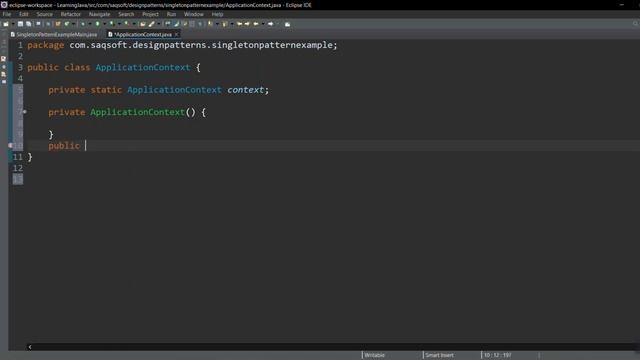Expand the External Tools dropdown arrow
Screen dimensions: 640x360
click(134, 24)
